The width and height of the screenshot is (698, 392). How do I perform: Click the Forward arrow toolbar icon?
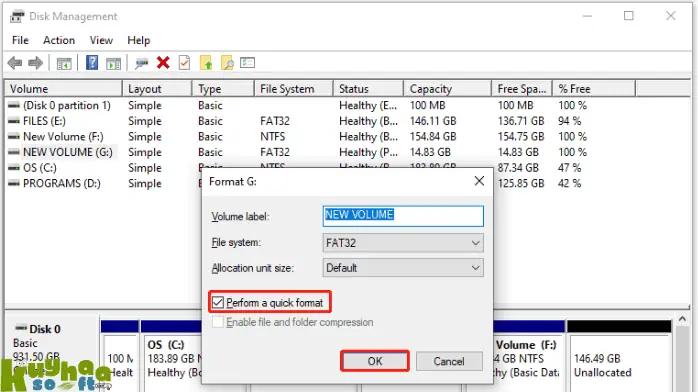(x=35, y=63)
